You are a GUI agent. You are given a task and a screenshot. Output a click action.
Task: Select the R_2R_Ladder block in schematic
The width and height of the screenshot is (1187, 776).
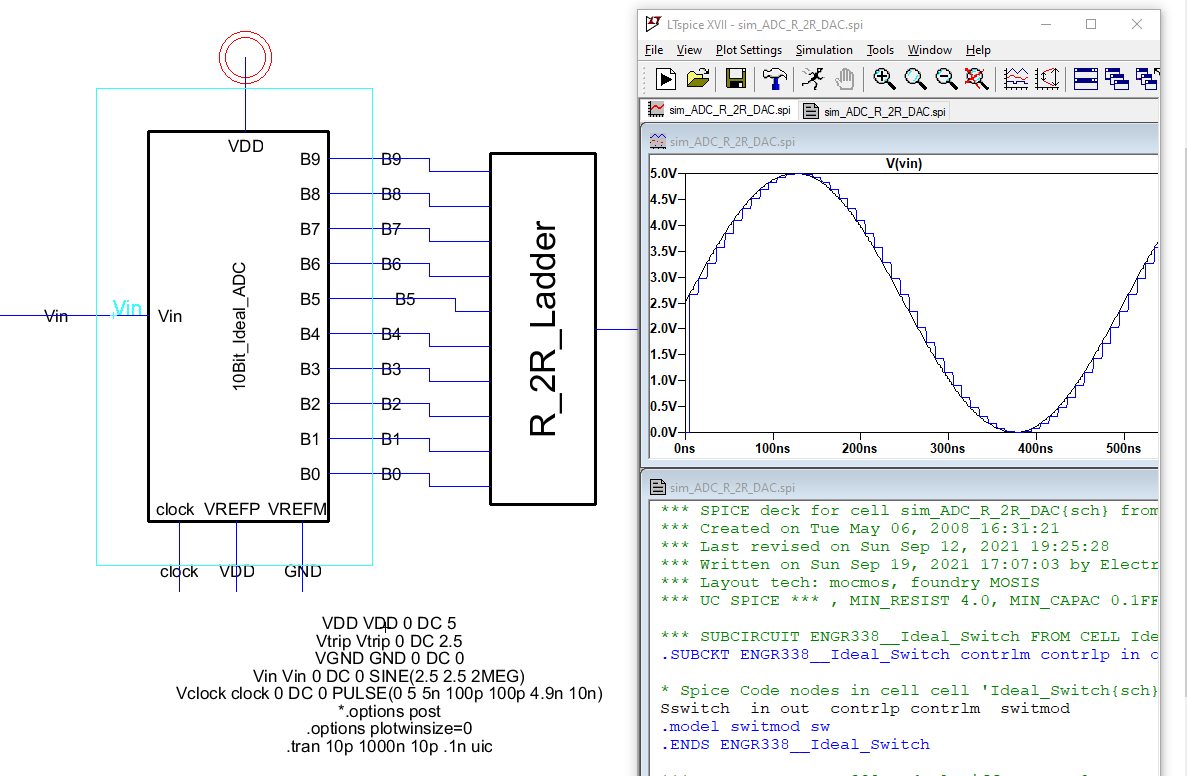click(x=543, y=329)
